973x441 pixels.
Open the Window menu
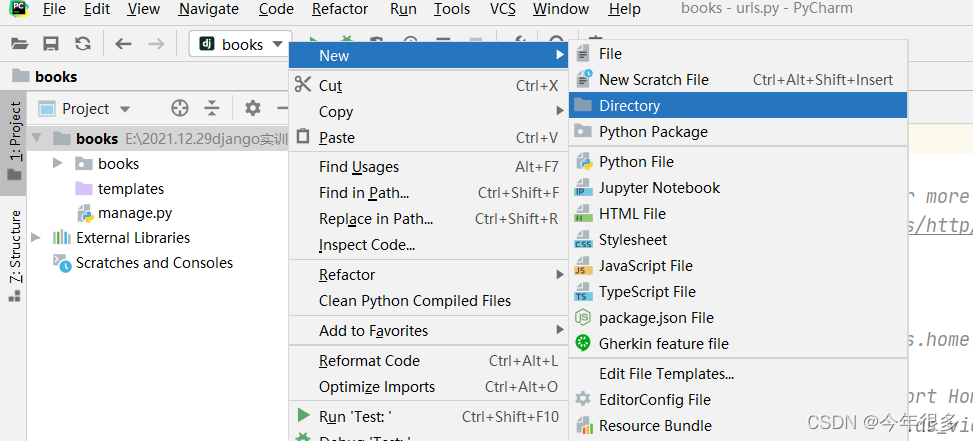[x=562, y=9]
